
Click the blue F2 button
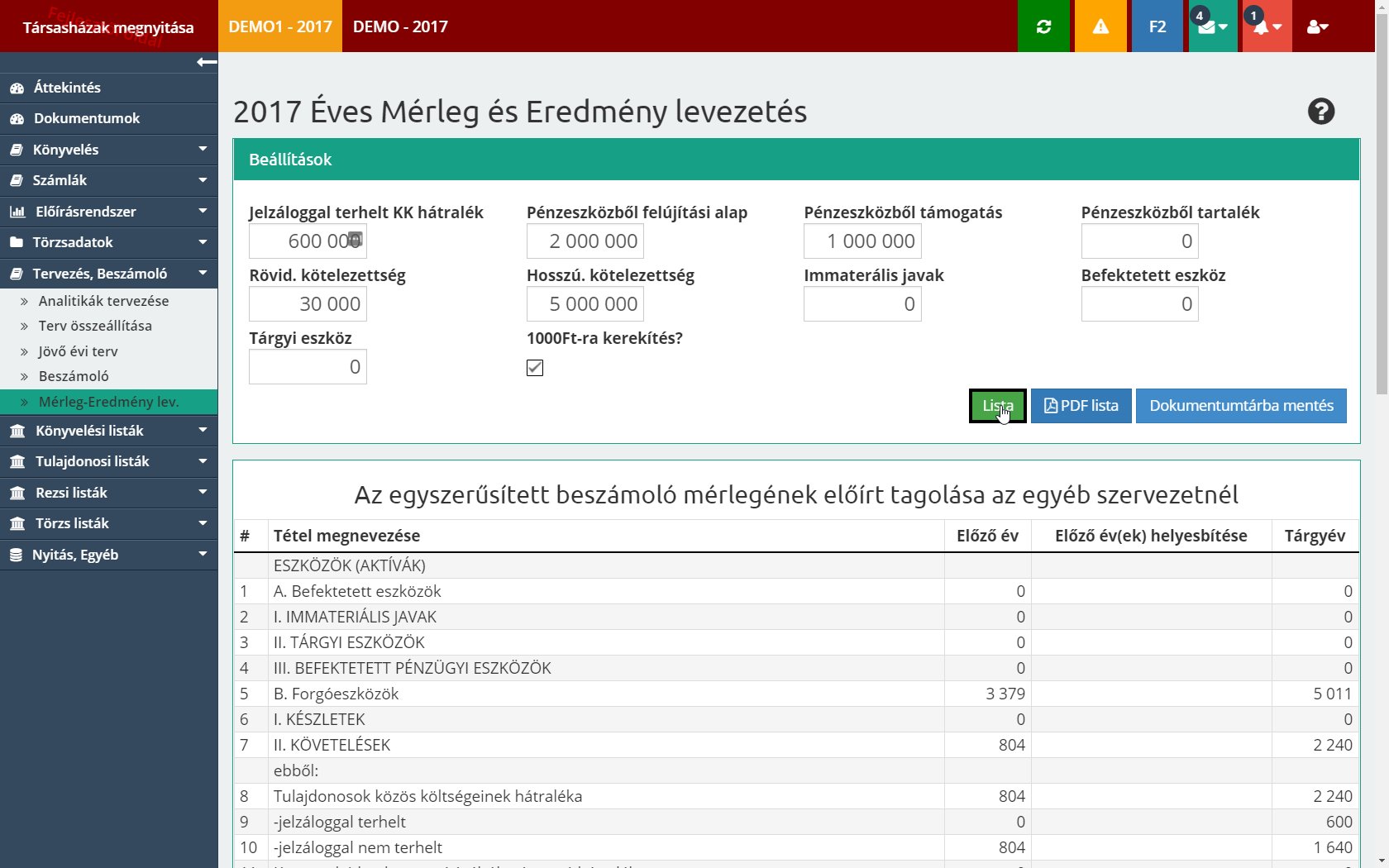(1157, 26)
